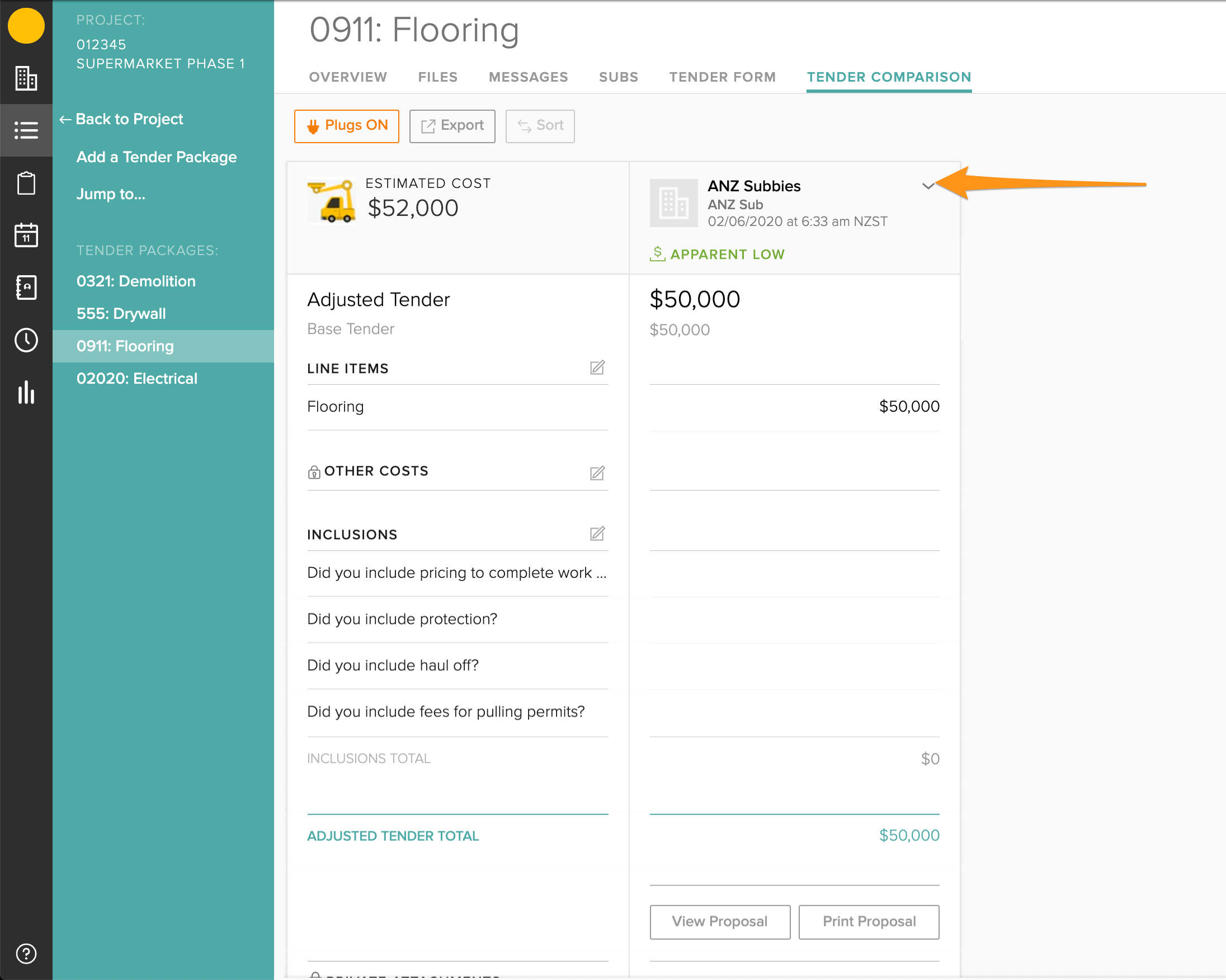Image resolution: width=1226 pixels, height=980 pixels.
Task: Click the Inclusions Total $0 value
Action: pos(930,758)
